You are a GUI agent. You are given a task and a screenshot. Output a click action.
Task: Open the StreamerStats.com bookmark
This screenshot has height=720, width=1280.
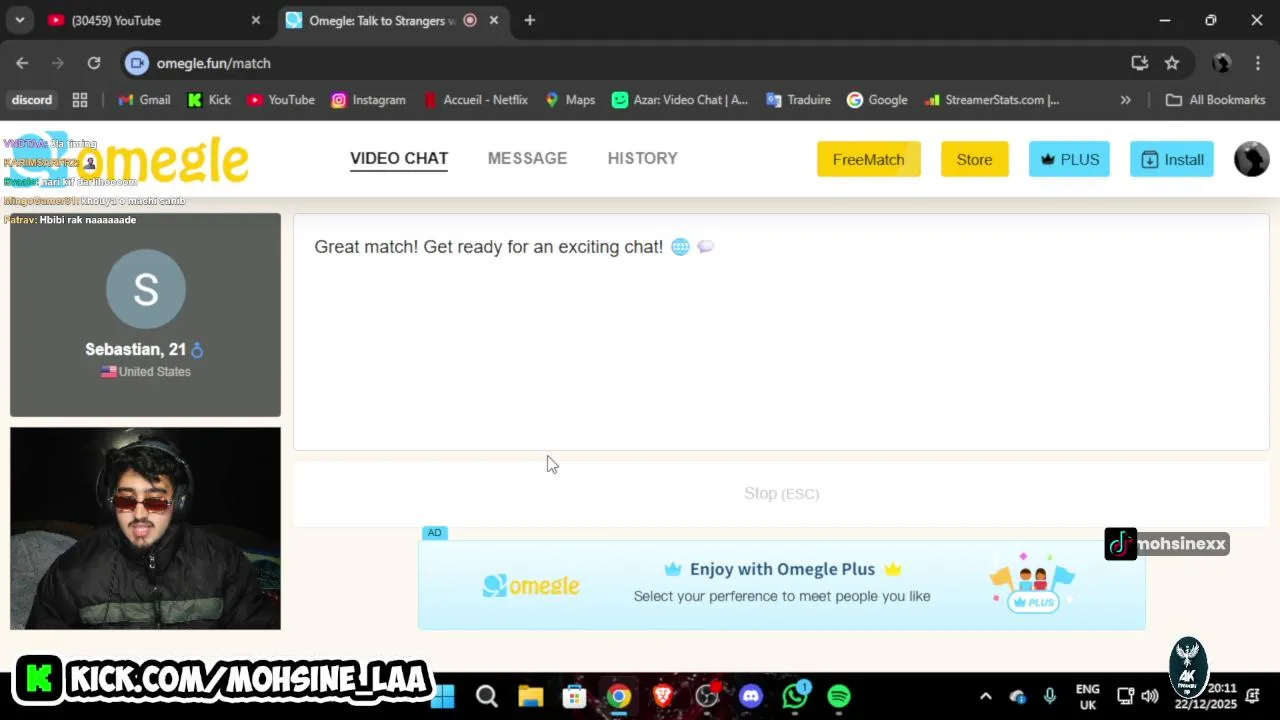pyautogui.click(x=992, y=100)
